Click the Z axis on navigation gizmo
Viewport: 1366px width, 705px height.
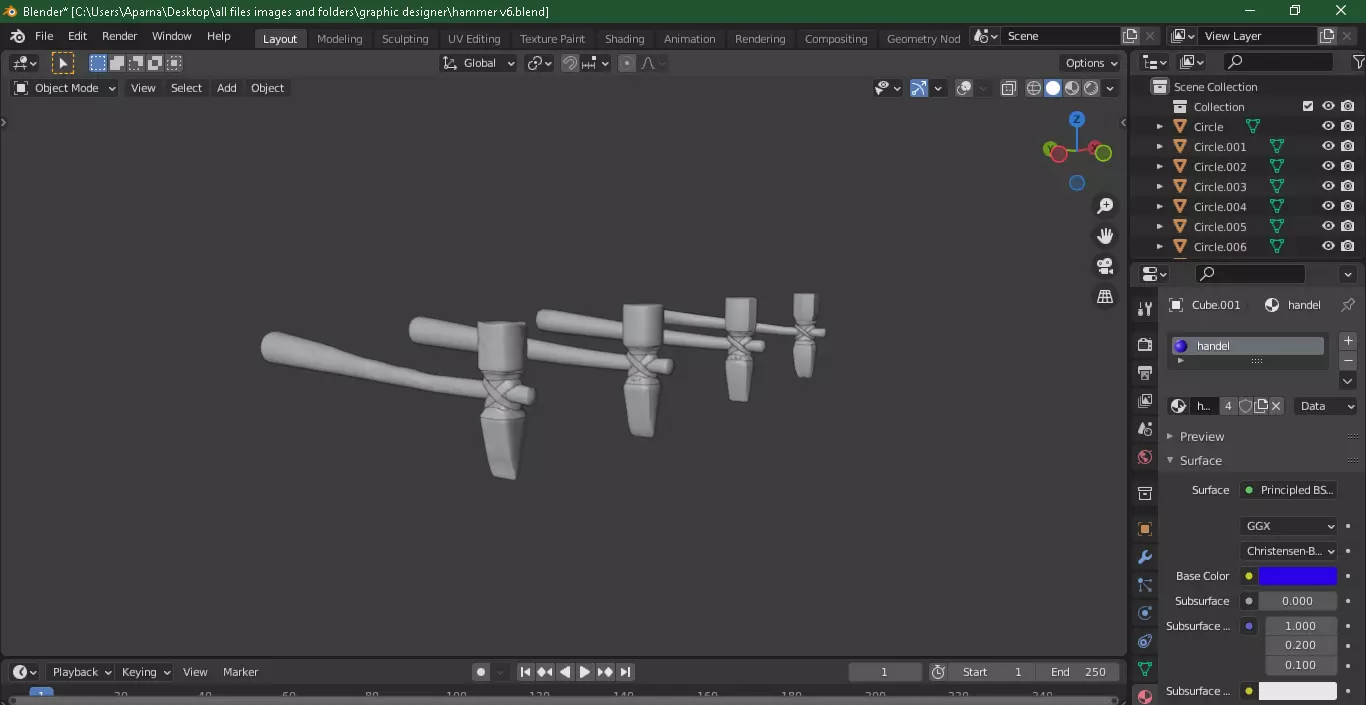click(x=1077, y=119)
